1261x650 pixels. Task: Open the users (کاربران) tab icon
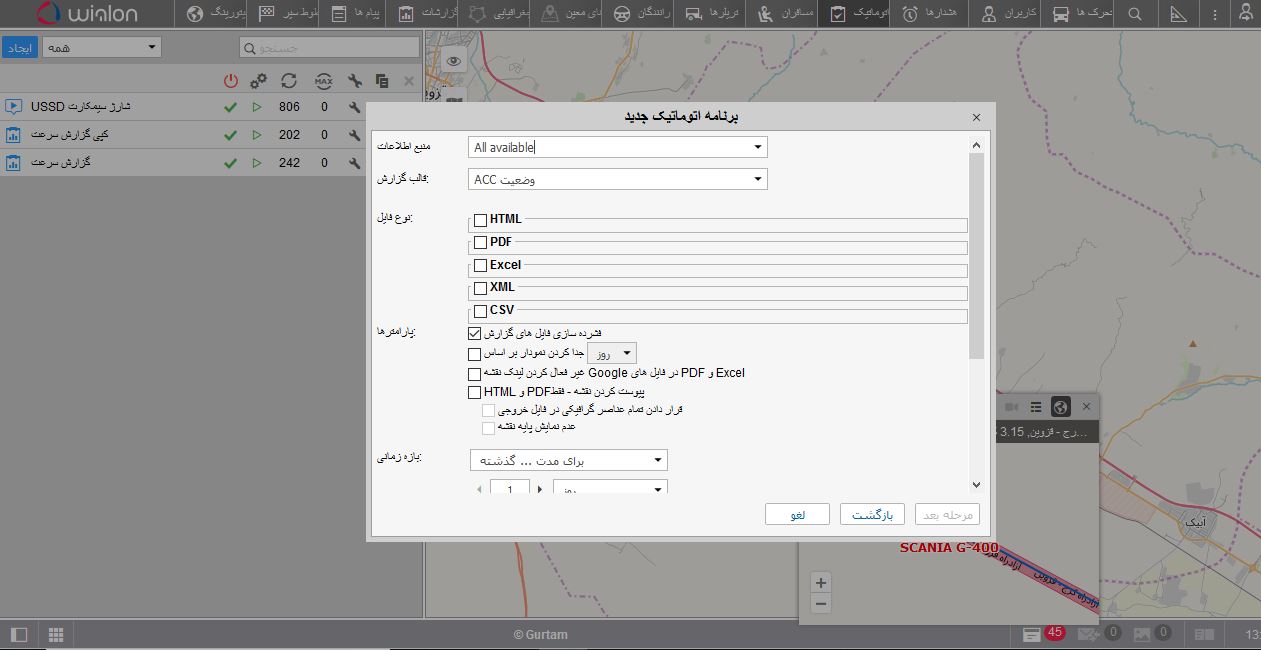[989, 14]
